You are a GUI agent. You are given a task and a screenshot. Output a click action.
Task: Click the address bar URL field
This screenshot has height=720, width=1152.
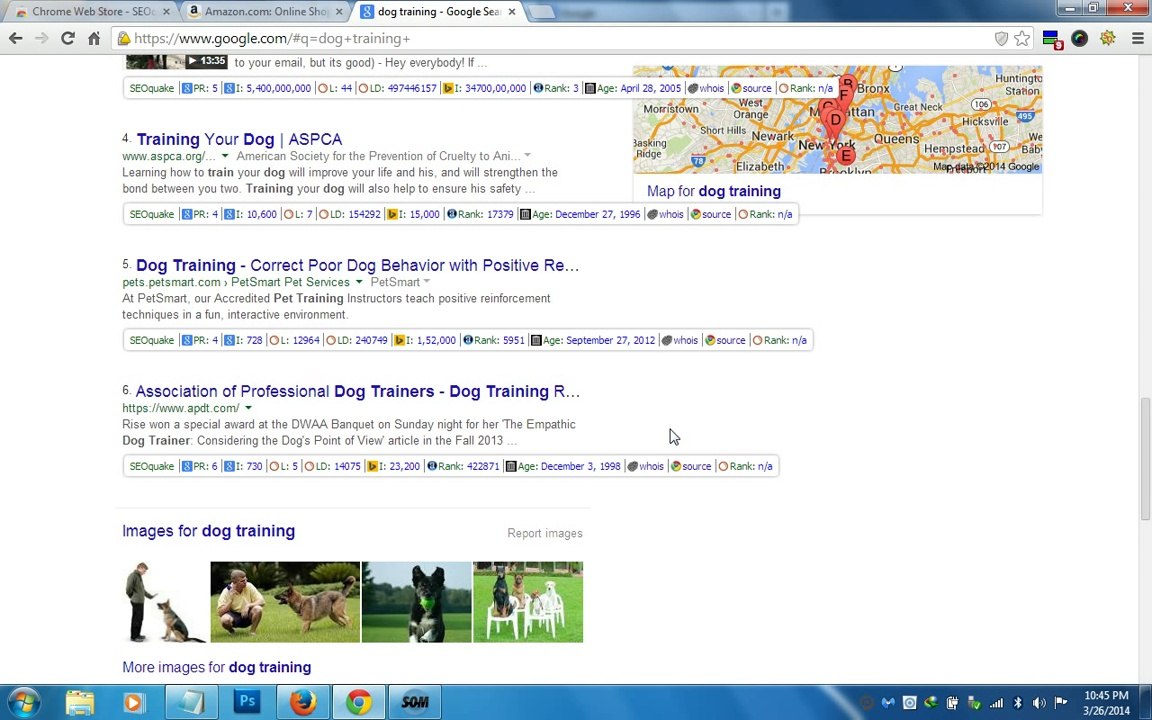tap(551, 38)
